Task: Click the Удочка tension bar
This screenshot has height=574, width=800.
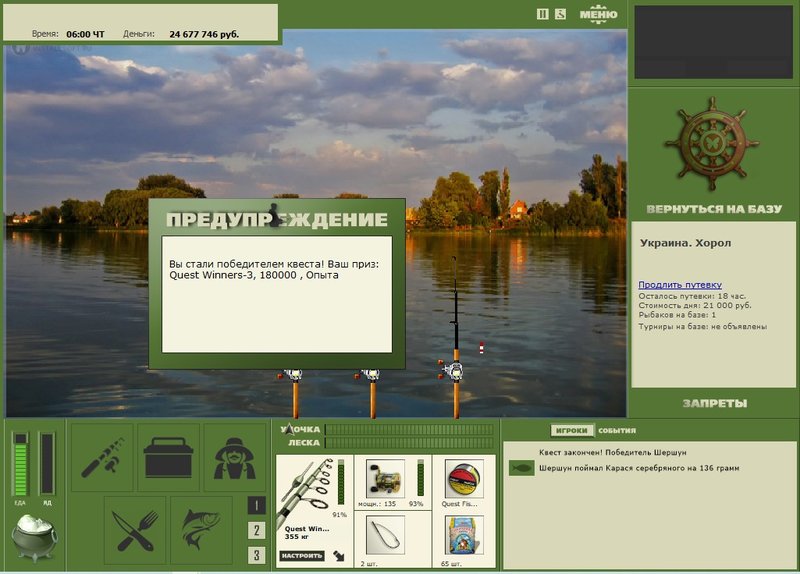Action: (x=409, y=430)
